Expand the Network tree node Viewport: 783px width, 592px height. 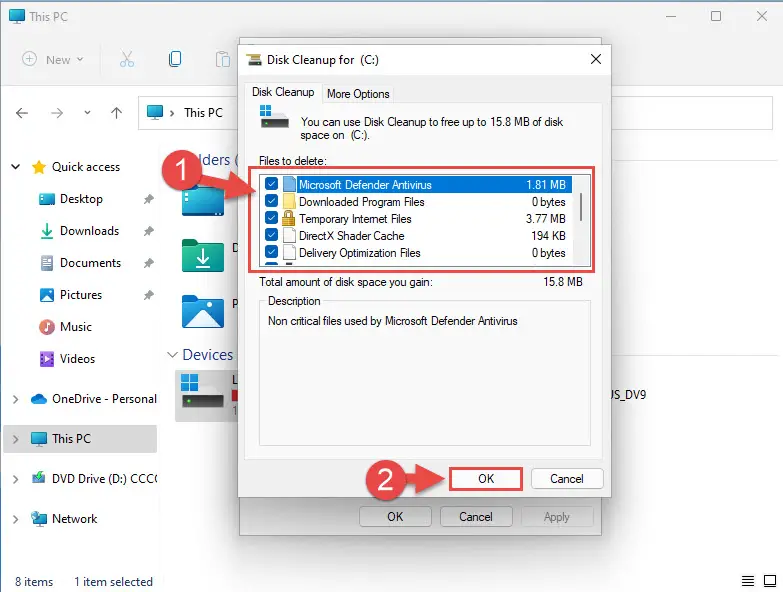pos(15,519)
